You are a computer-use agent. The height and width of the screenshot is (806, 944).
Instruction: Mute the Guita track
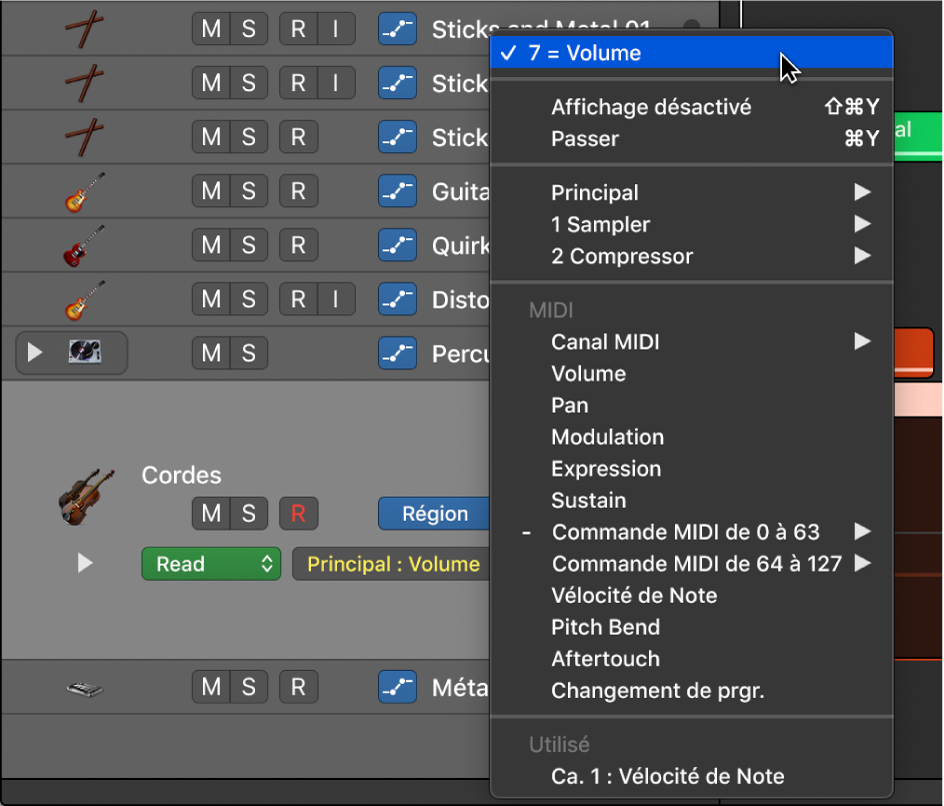[211, 191]
